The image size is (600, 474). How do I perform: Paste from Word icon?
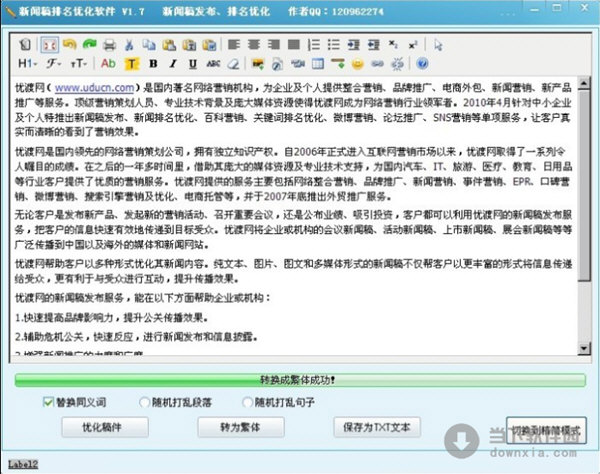point(209,45)
